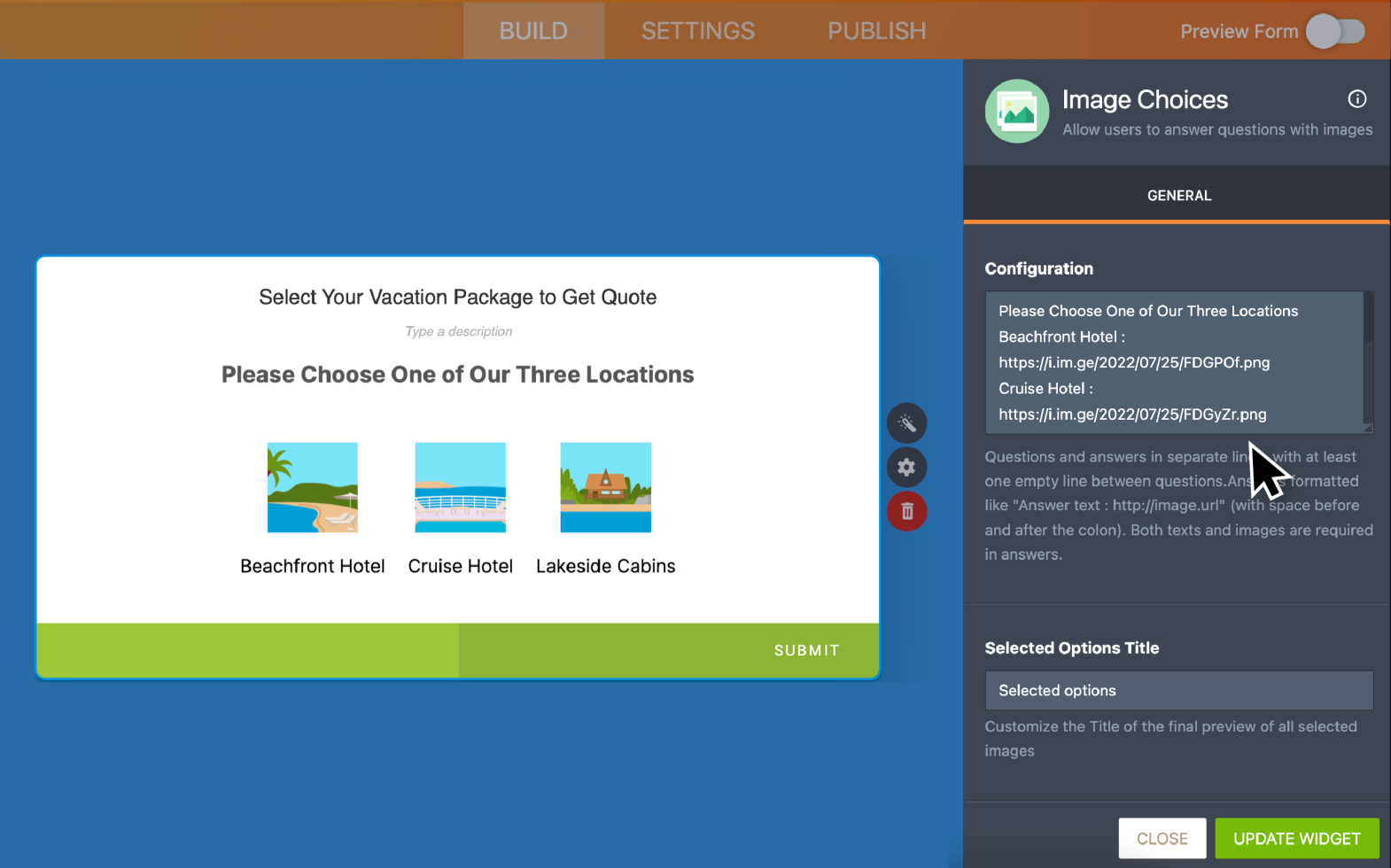Click the Configuration text area scrollbar
This screenshot has height=868, width=1391.
1368,319
